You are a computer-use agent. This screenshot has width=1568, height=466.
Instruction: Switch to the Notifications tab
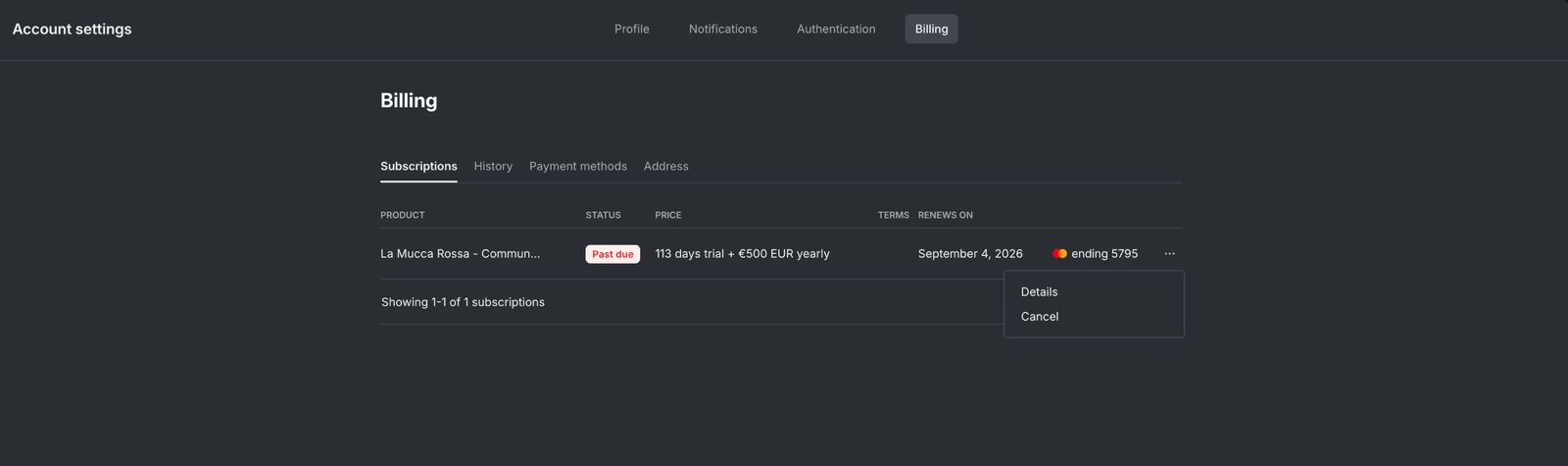pos(722,29)
